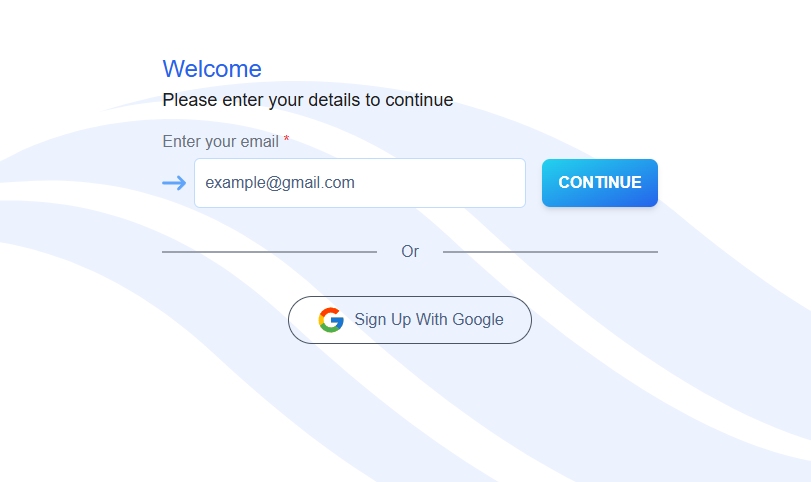The height and width of the screenshot is (482, 811).
Task: Click the word "continue" in the subtitle
Action: [419, 100]
